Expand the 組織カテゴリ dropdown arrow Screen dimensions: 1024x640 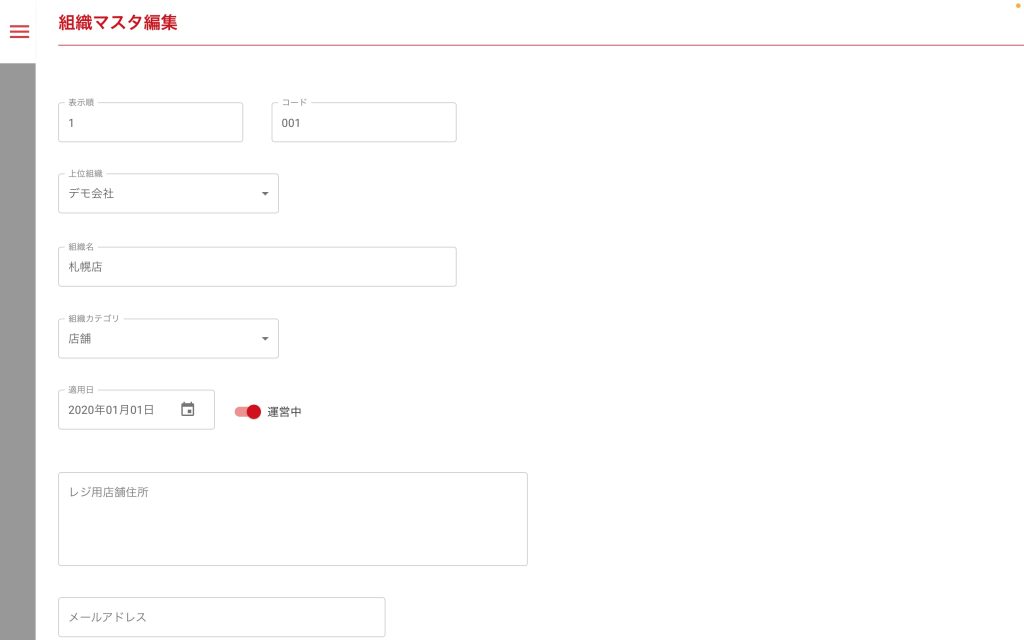265,339
